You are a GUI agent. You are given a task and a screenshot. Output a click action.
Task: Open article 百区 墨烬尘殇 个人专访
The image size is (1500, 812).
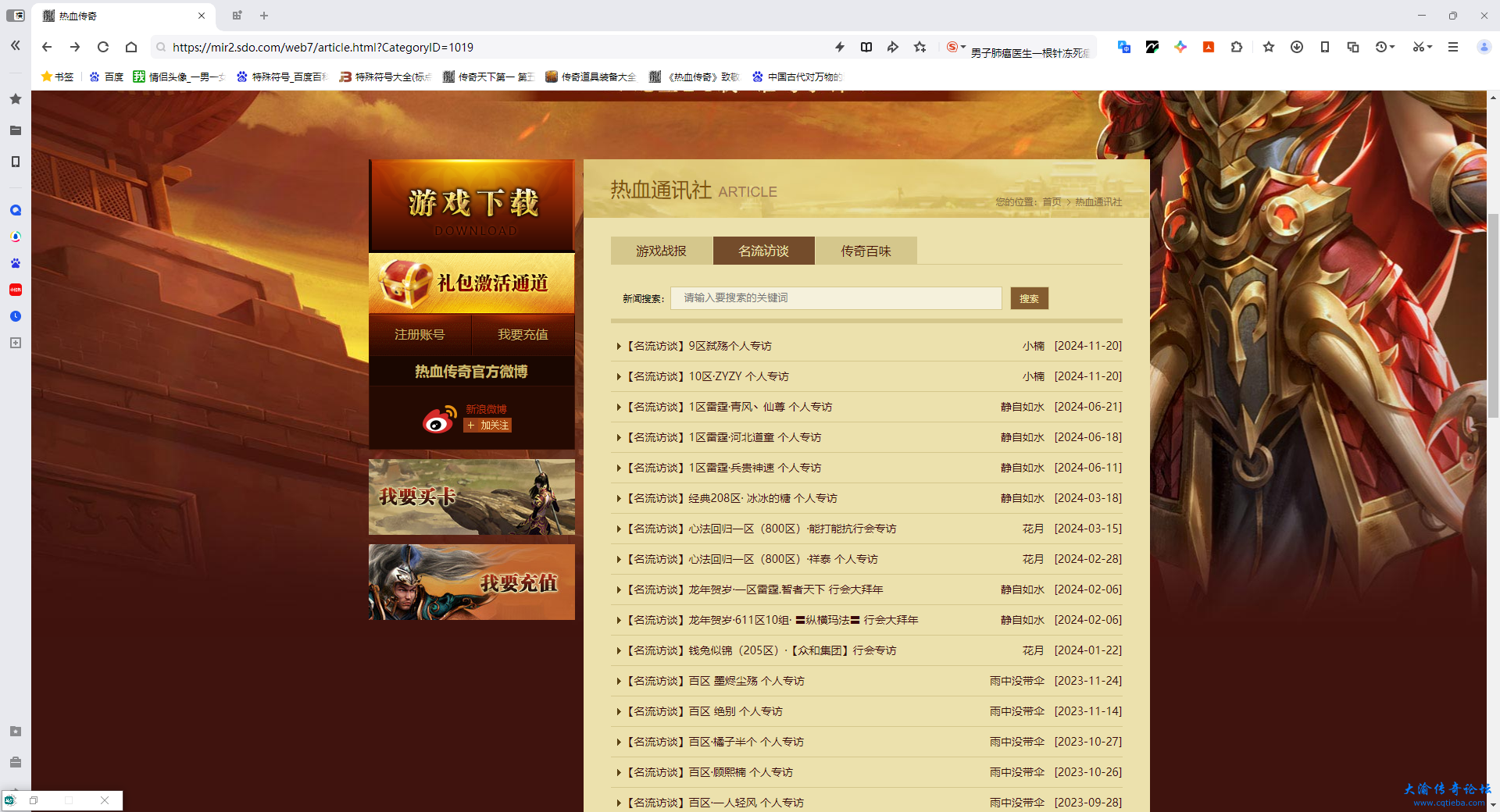click(x=746, y=681)
